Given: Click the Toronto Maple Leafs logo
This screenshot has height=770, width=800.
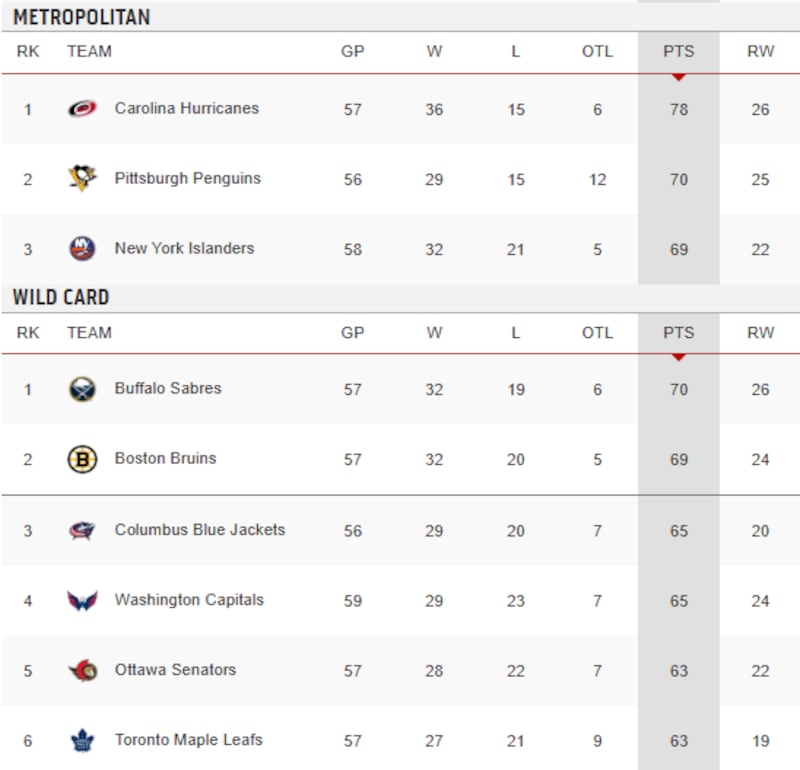Looking at the screenshot, I should pos(82,740).
